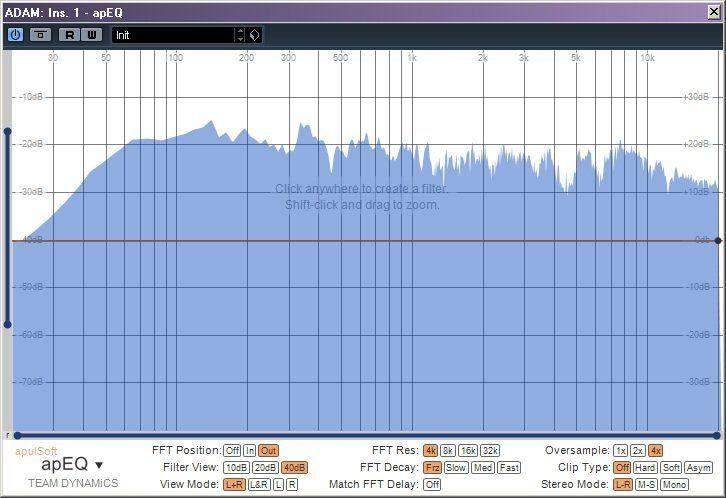
Task: Switch Stereo Mode to M-S
Action: pyautogui.click(x=647, y=485)
